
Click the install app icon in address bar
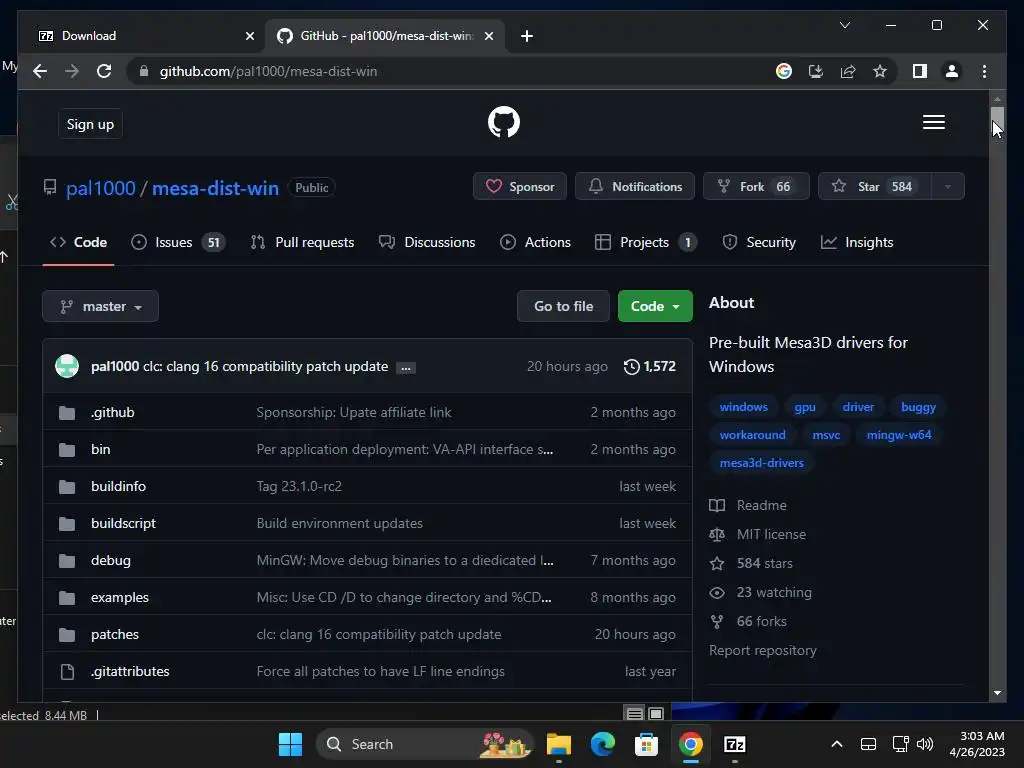816,71
